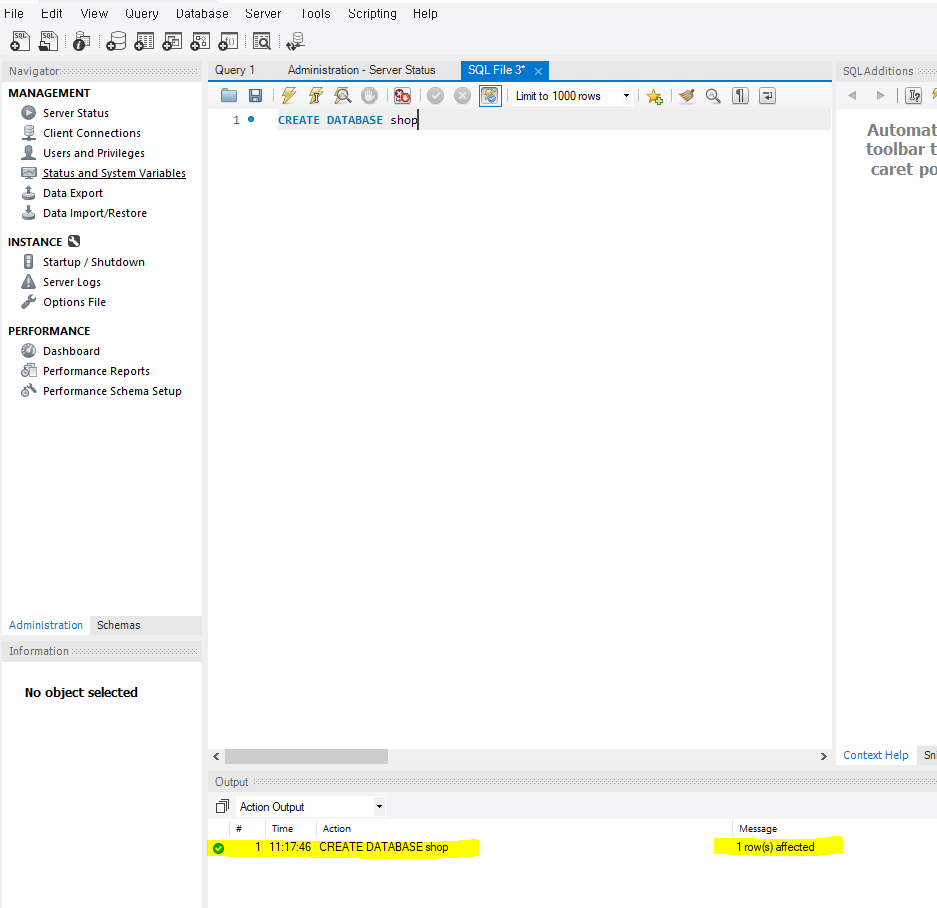Screen dimensions: 937x908
Task: Switch Navigator to Administration tab
Action: pos(46,625)
